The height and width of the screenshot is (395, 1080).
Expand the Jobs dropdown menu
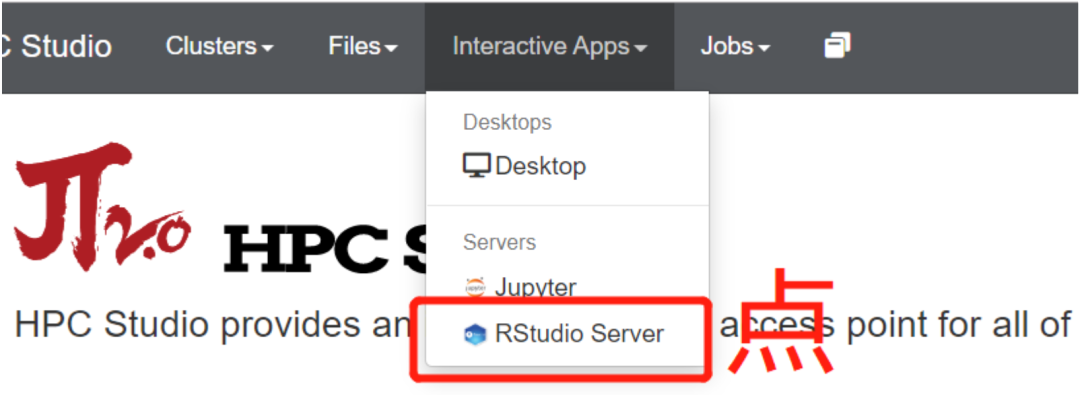click(735, 47)
